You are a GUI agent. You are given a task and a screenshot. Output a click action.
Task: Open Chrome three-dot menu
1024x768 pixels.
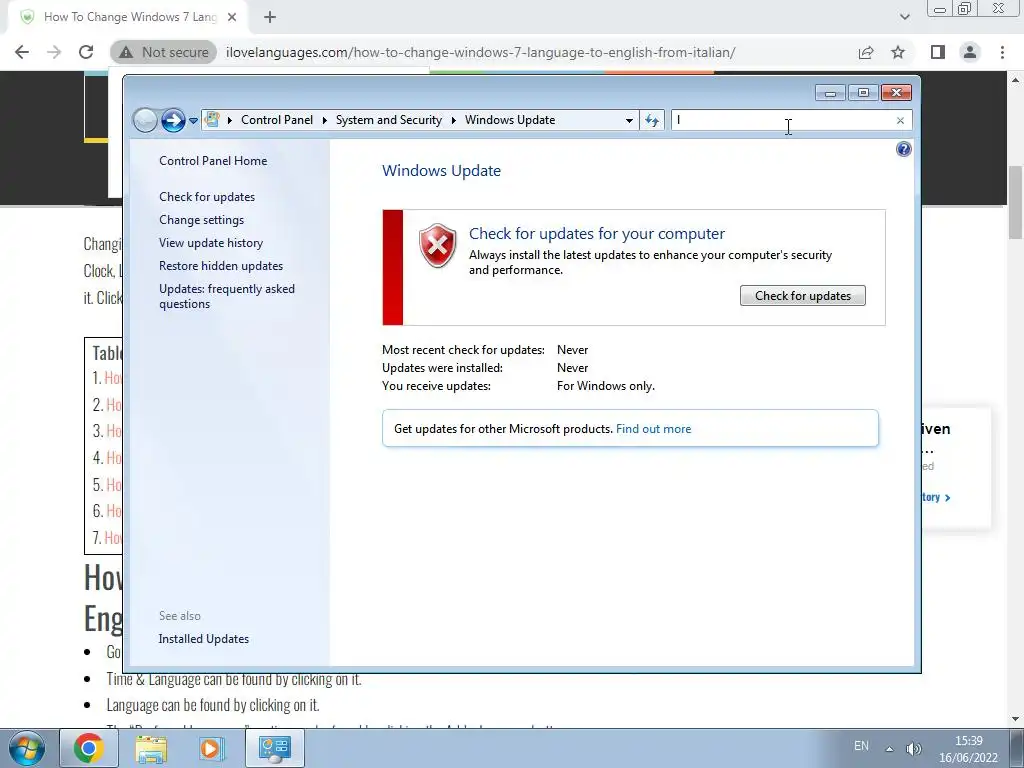tap(1002, 52)
